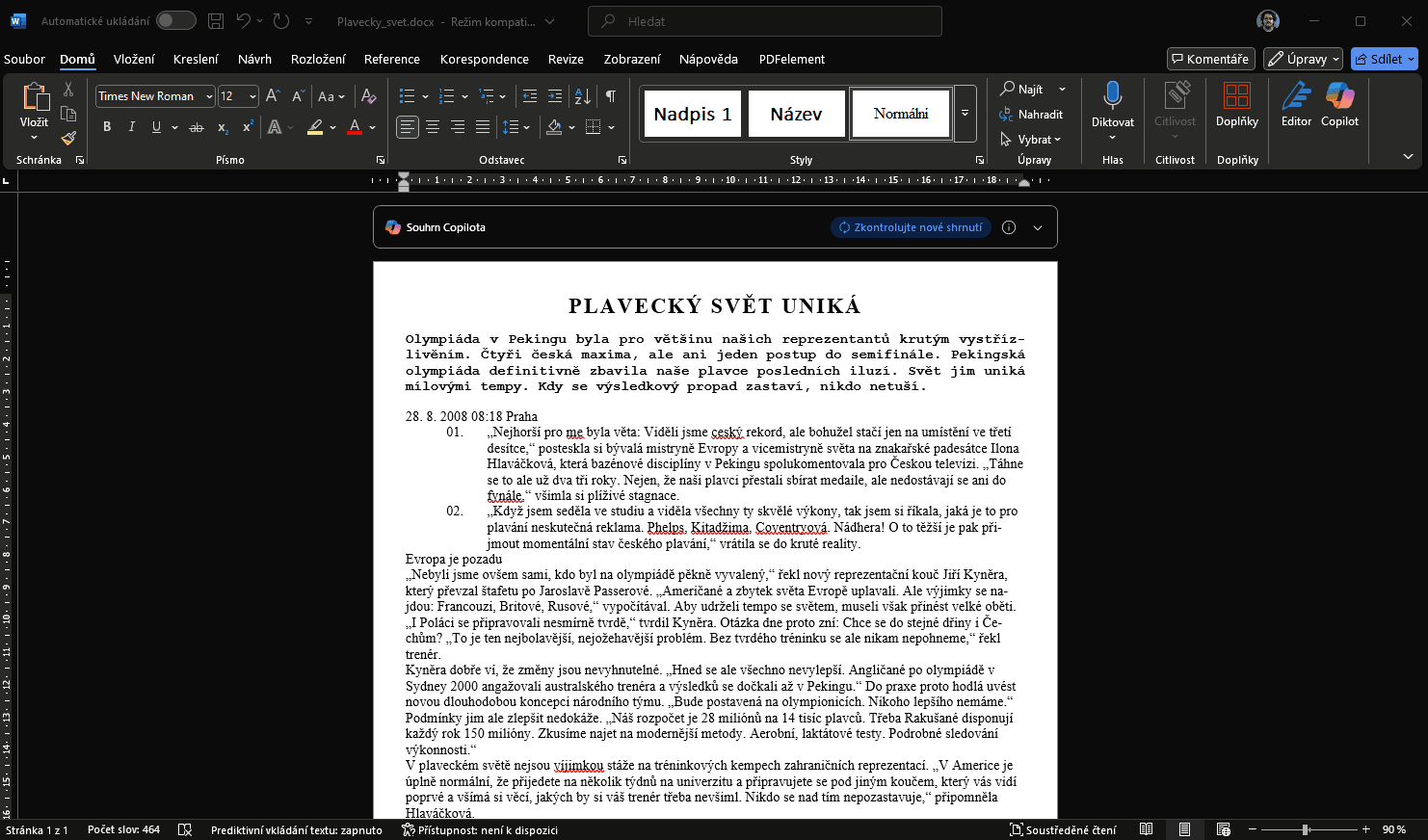The width and height of the screenshot is (1428, 840).
Task: Launch the Editor proofing tool
Action: coord(1296,104)
